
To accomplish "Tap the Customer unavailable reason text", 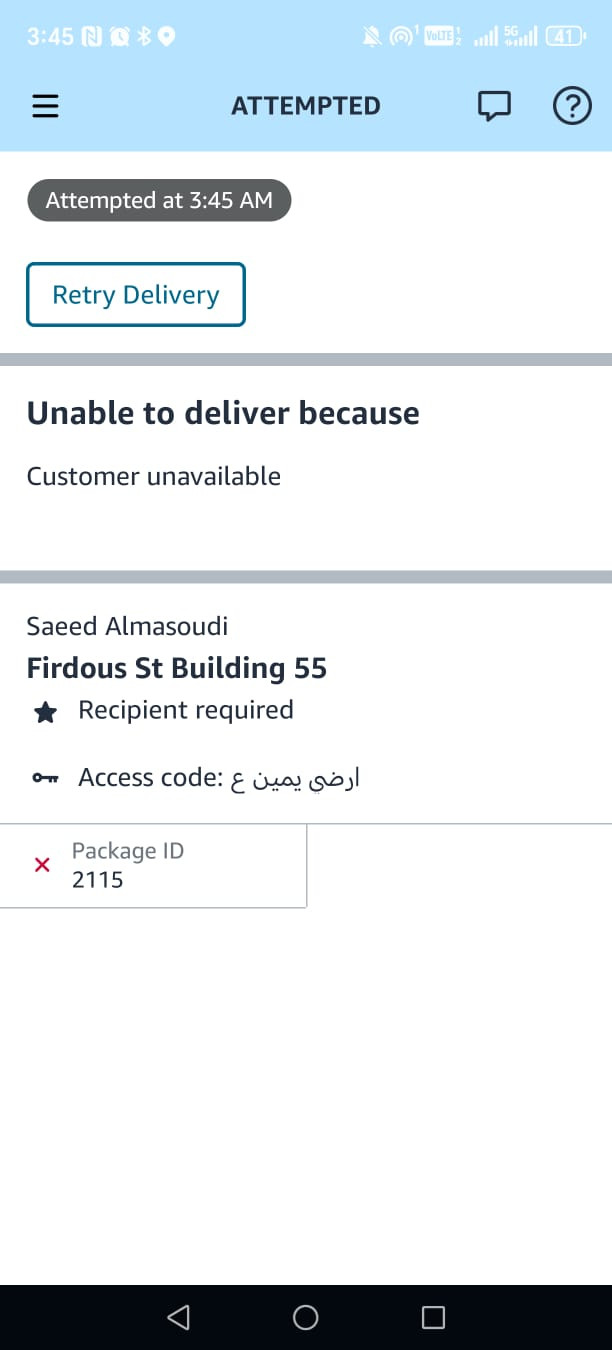I will tap(154, 476).
